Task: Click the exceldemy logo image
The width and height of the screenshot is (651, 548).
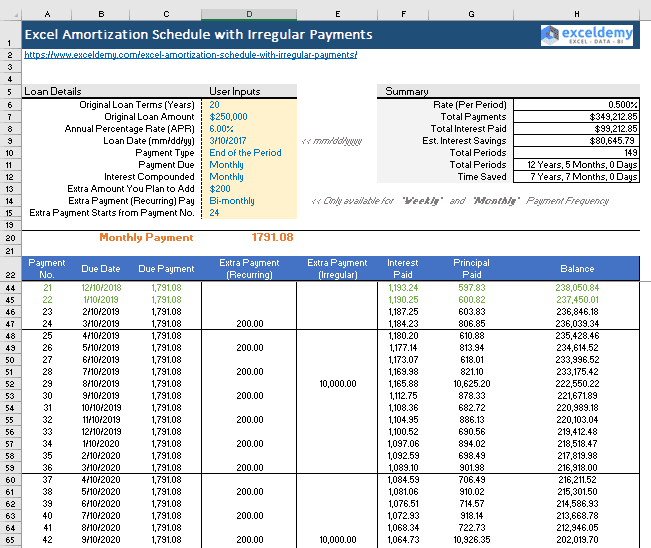Action: 587,35
